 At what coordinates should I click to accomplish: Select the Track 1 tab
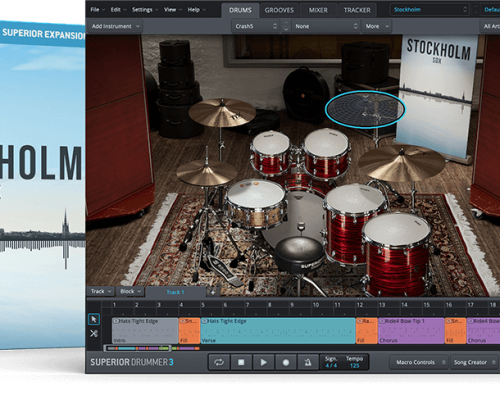tap(175, 292)
